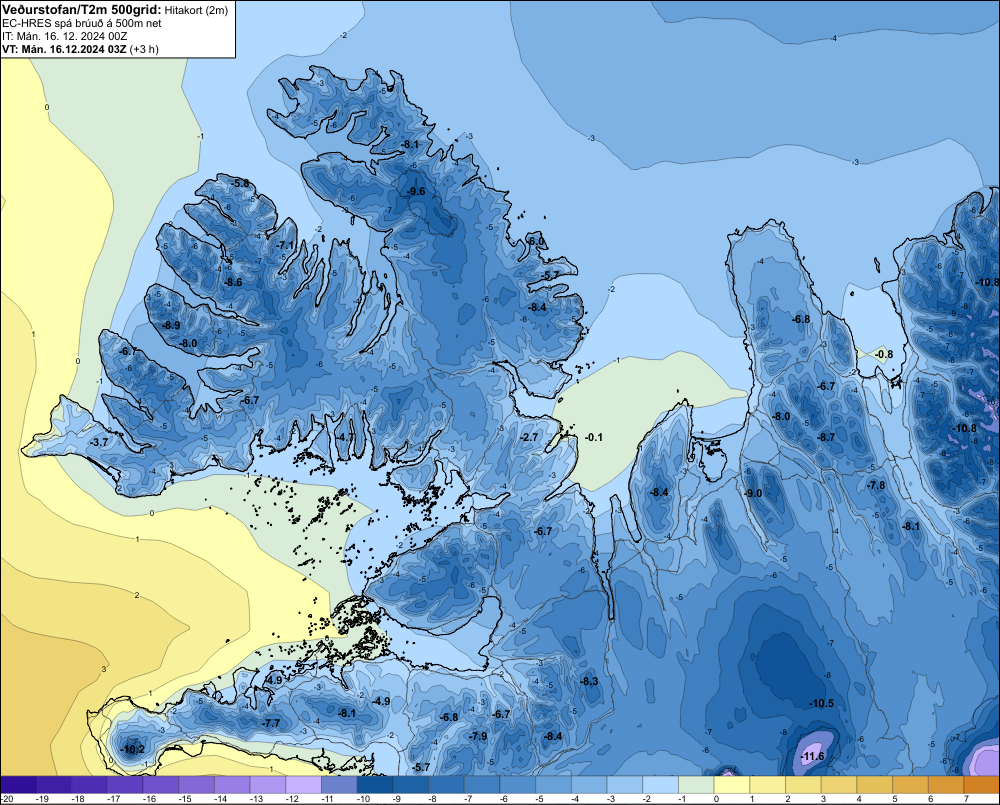The image size is (1000, 805).
Task: Click the -8.6 temperature label
Action: point(233,282)
